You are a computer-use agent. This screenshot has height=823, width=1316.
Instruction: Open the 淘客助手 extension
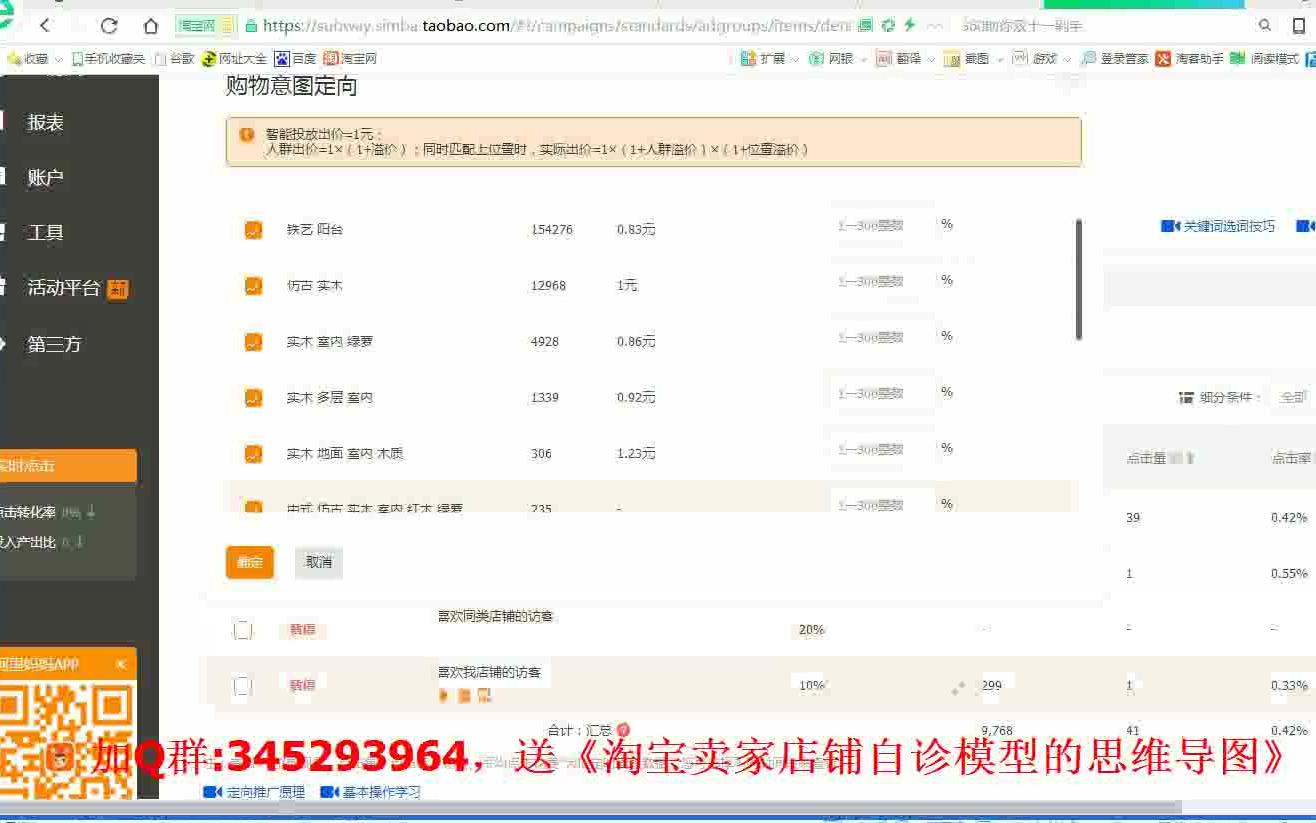tap(1190, 59)
